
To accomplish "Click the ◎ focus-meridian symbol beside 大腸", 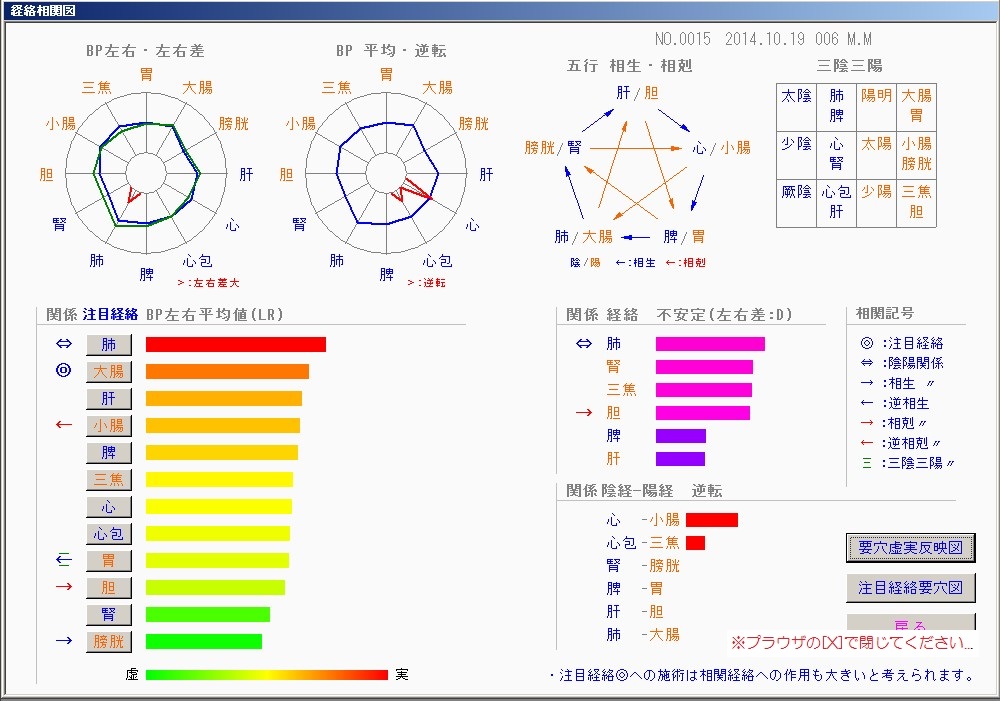I will 64,371.
